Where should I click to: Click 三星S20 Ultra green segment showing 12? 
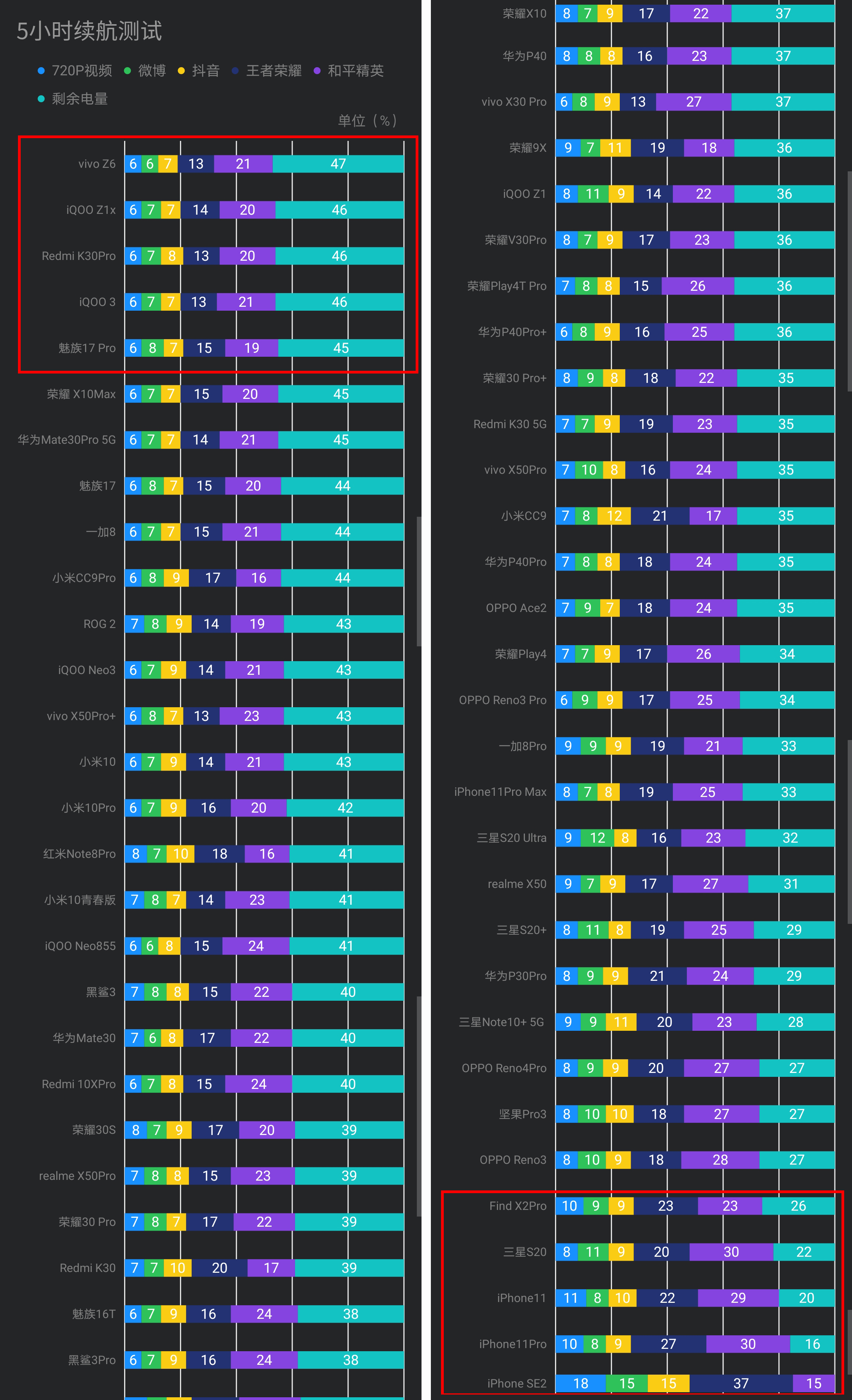coord(597,838)
